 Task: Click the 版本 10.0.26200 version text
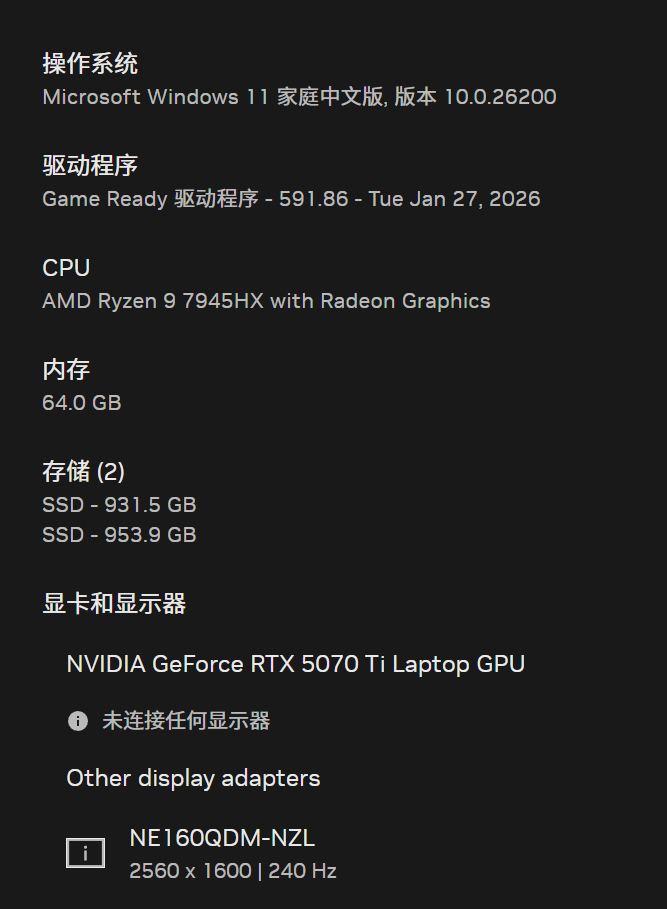click(x=475, y=97)
